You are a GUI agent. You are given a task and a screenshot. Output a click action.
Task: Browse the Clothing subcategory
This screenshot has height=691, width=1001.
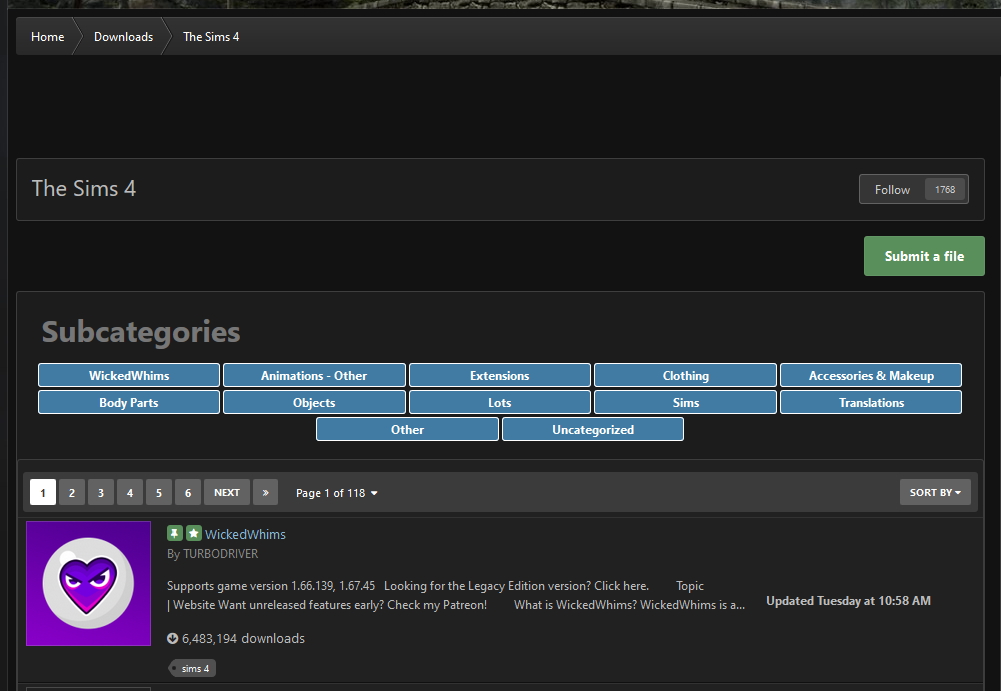tap(686, 376)
